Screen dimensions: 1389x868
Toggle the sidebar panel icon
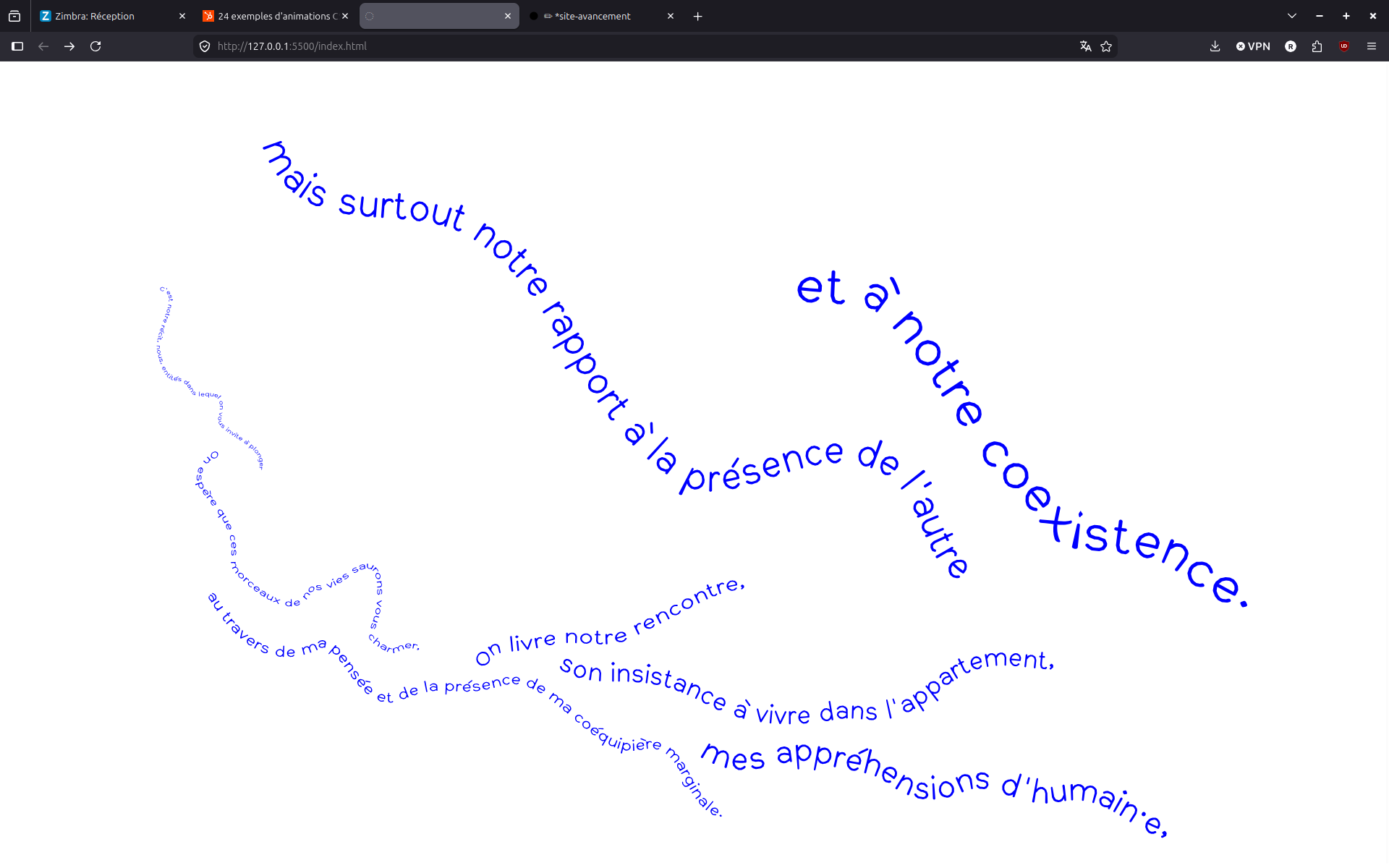coord(17,46)
